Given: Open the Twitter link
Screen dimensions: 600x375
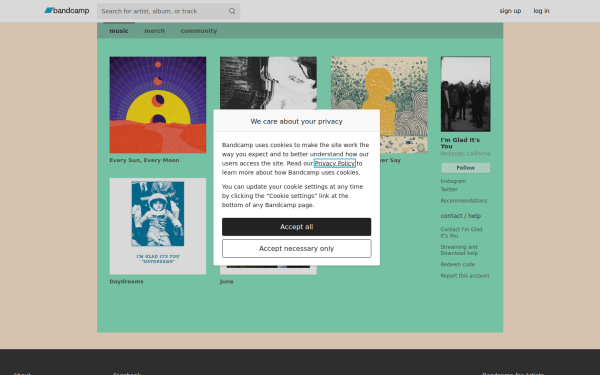Looking at the screenshot, I should tap(449, 189).
